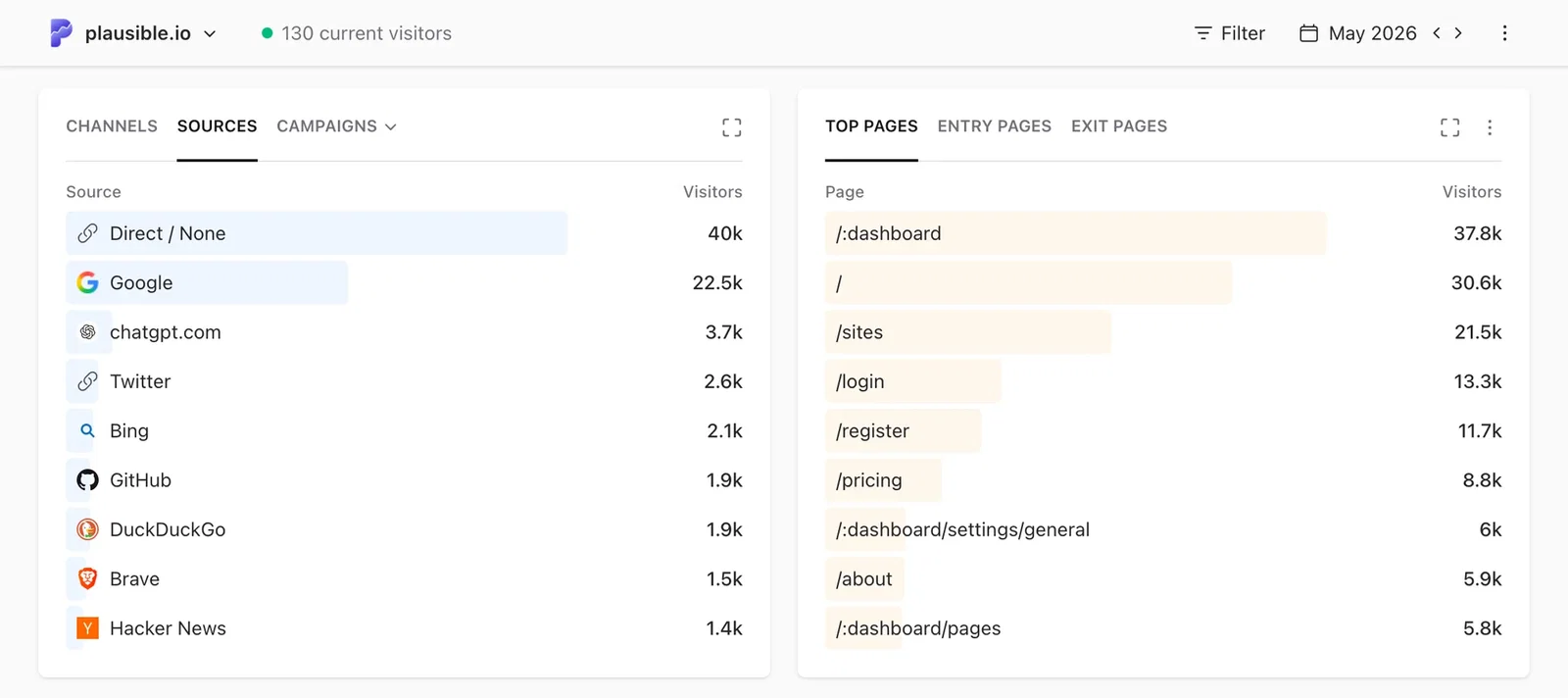Filter by chatgpt.com source
Screen dimensions: 1568x698
[166, 332]
